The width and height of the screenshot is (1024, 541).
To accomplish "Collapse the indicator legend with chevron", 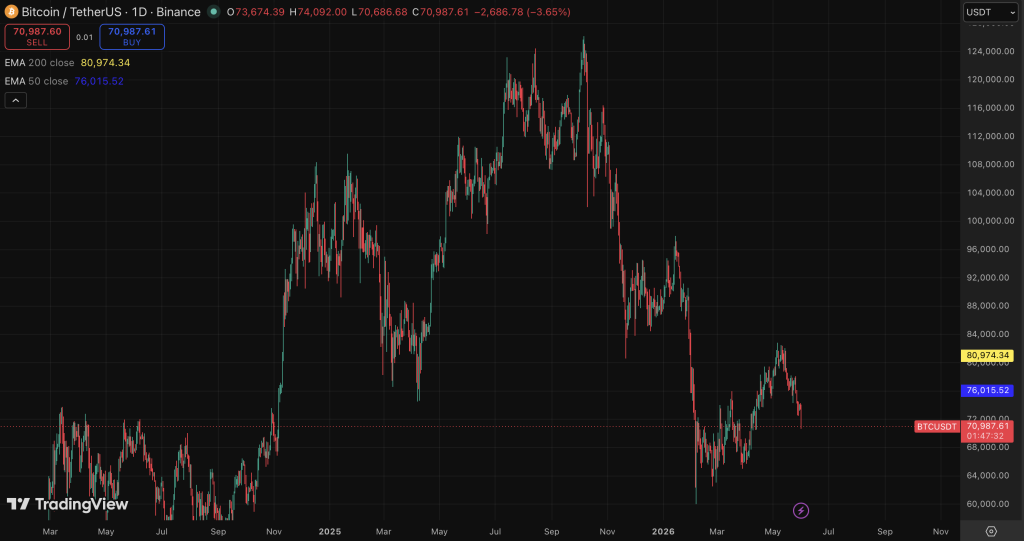I will (16, 100).
